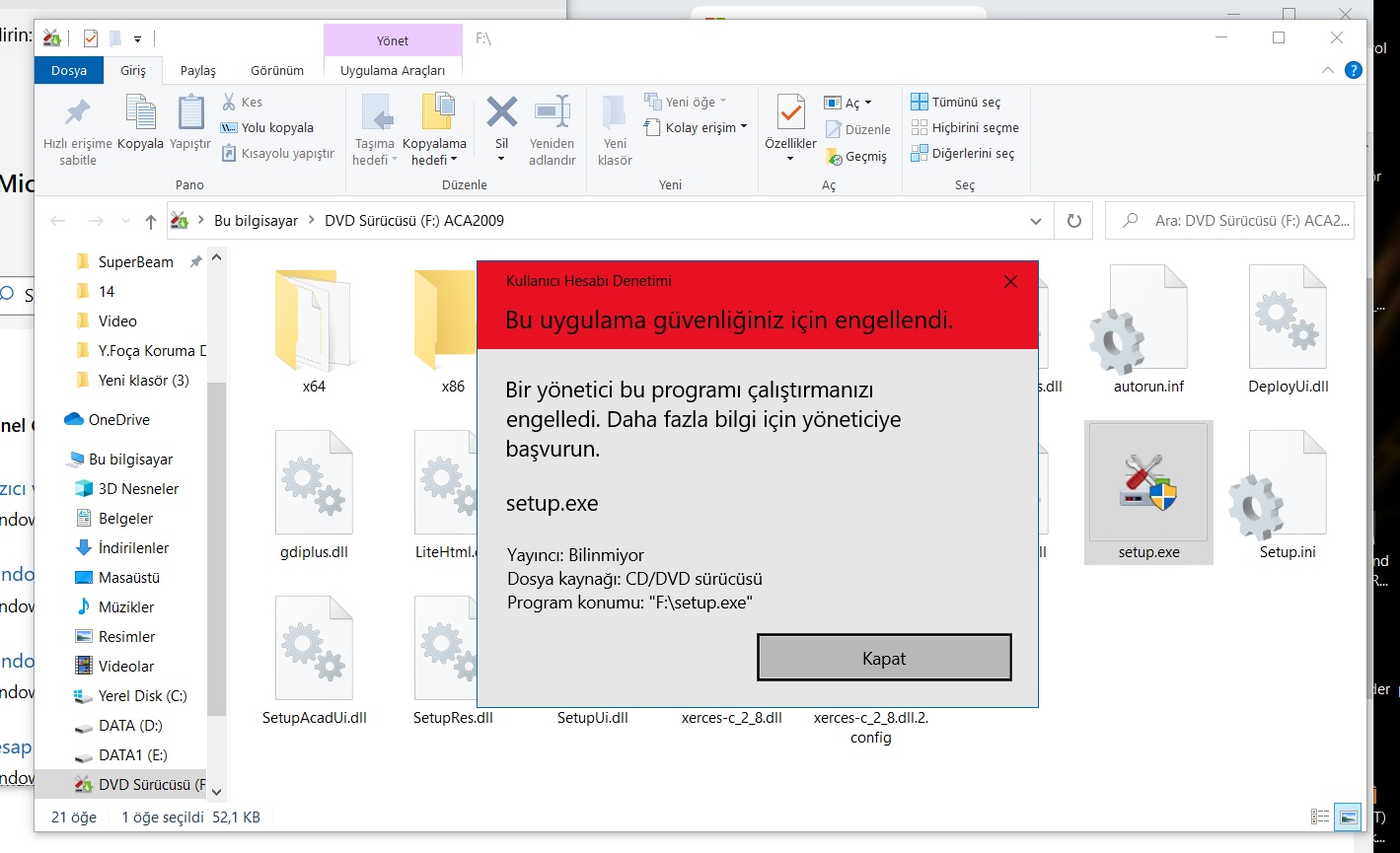Select the DeployUi.dll file
Screen dimensions: 1400x853
pos(1288,331)
